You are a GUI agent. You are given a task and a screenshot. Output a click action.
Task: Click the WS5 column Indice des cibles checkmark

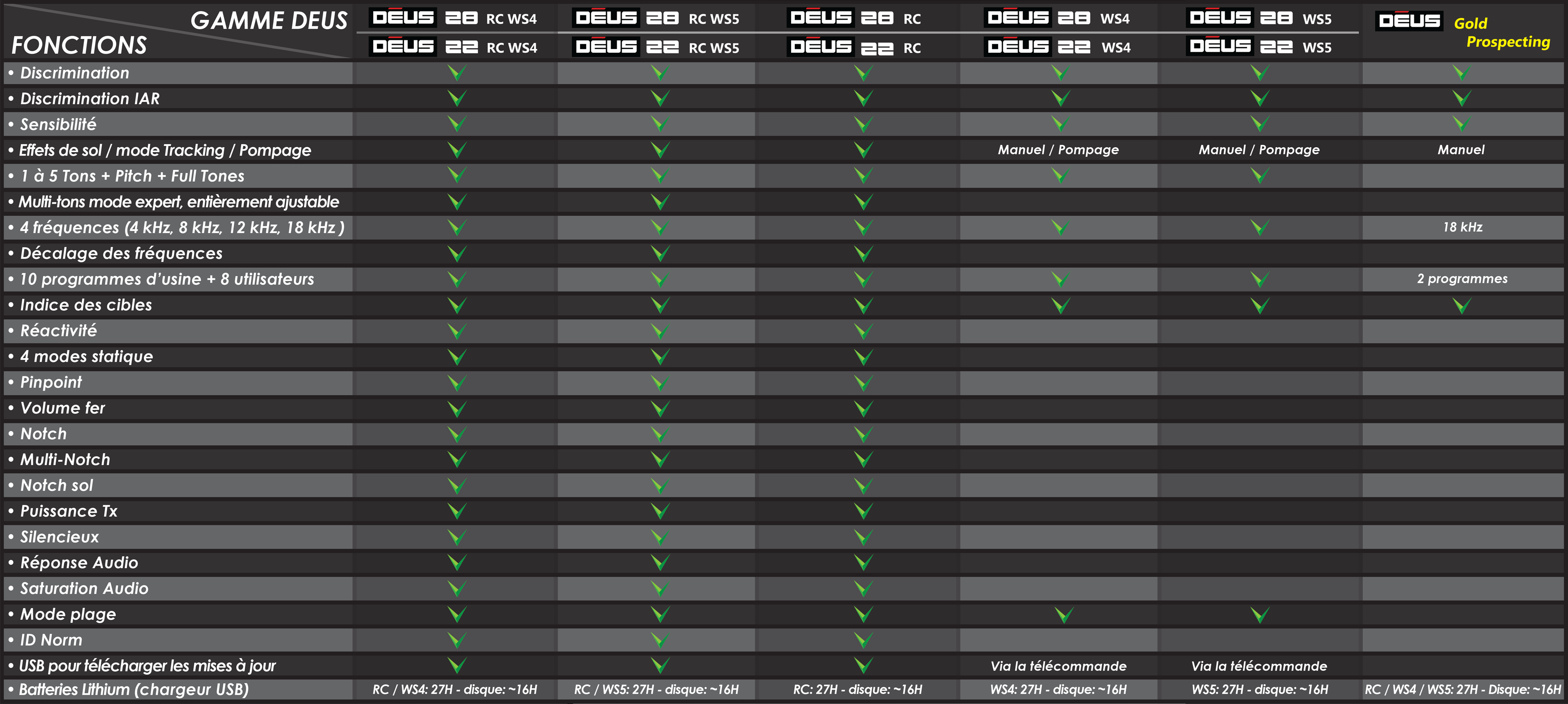coord(1259,305)
